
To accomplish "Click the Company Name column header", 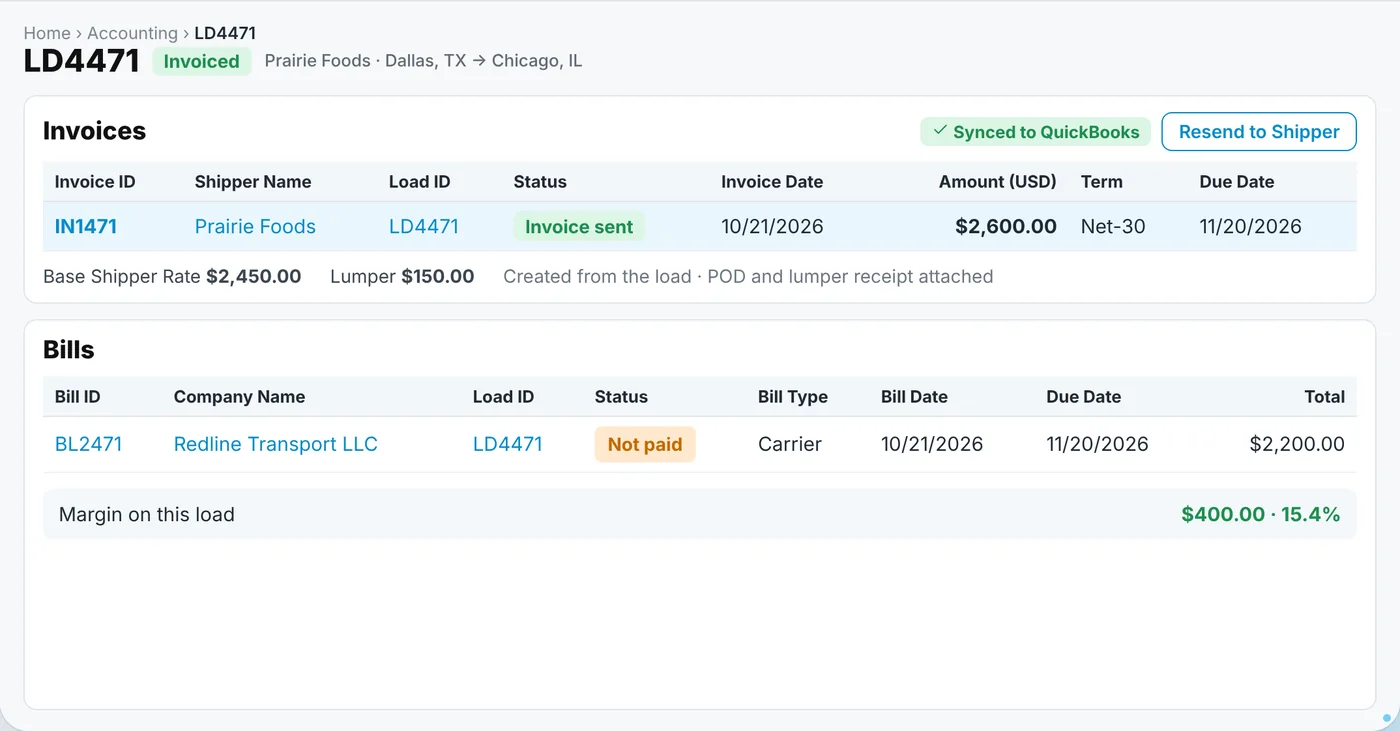I will (239, 397).
